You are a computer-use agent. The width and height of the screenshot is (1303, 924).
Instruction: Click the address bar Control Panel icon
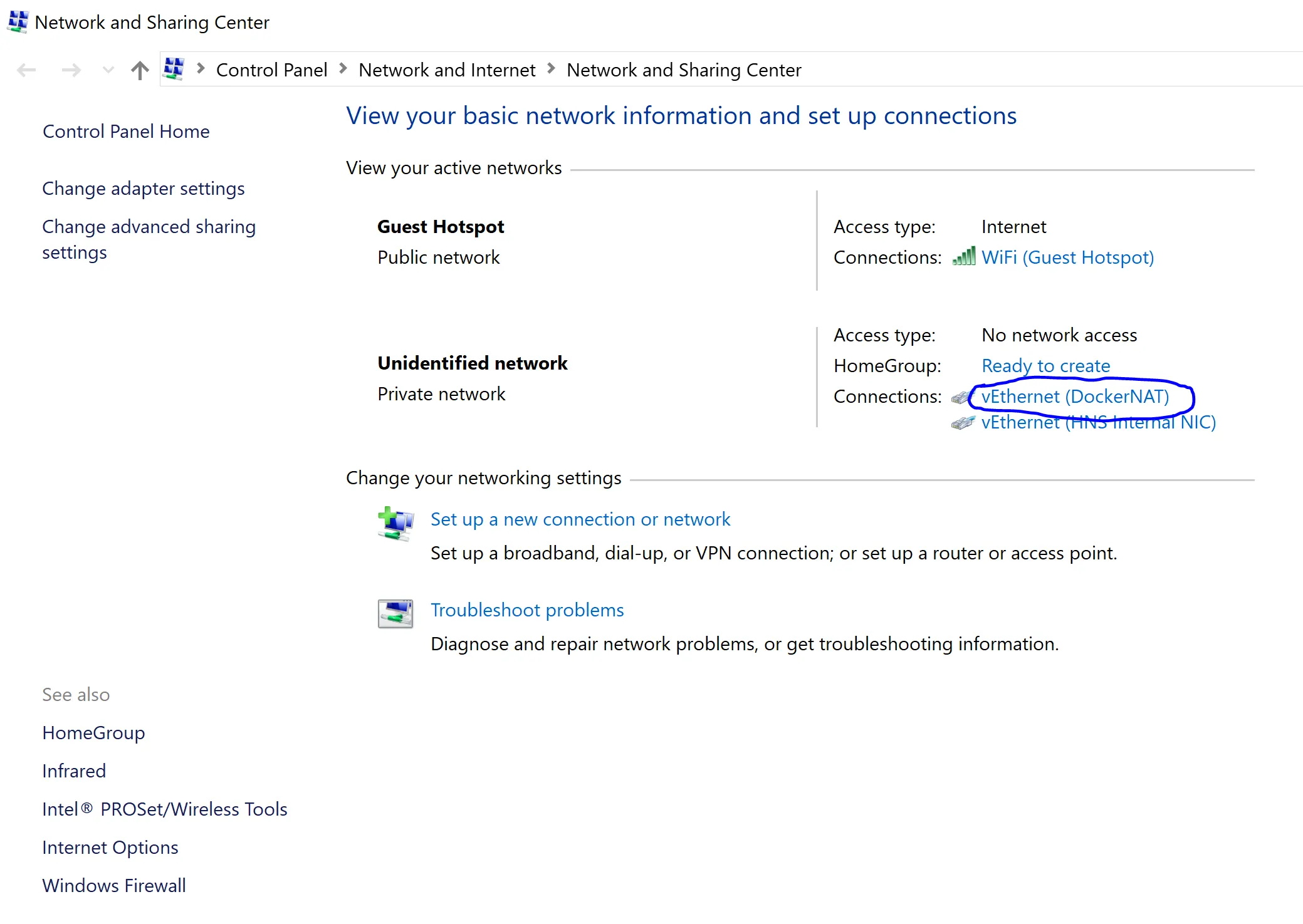174,69
